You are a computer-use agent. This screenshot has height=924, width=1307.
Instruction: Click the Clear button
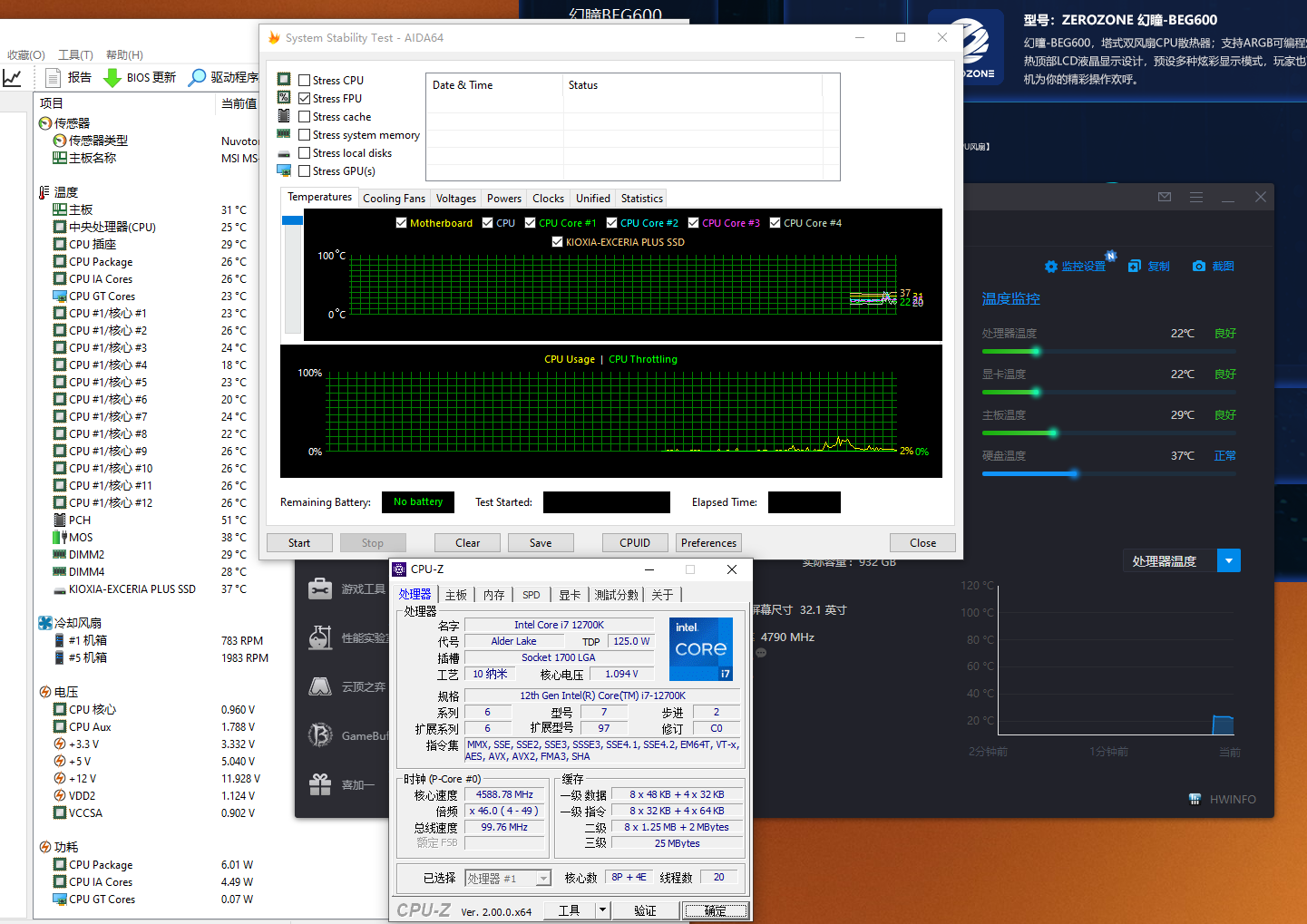point(468,543)
